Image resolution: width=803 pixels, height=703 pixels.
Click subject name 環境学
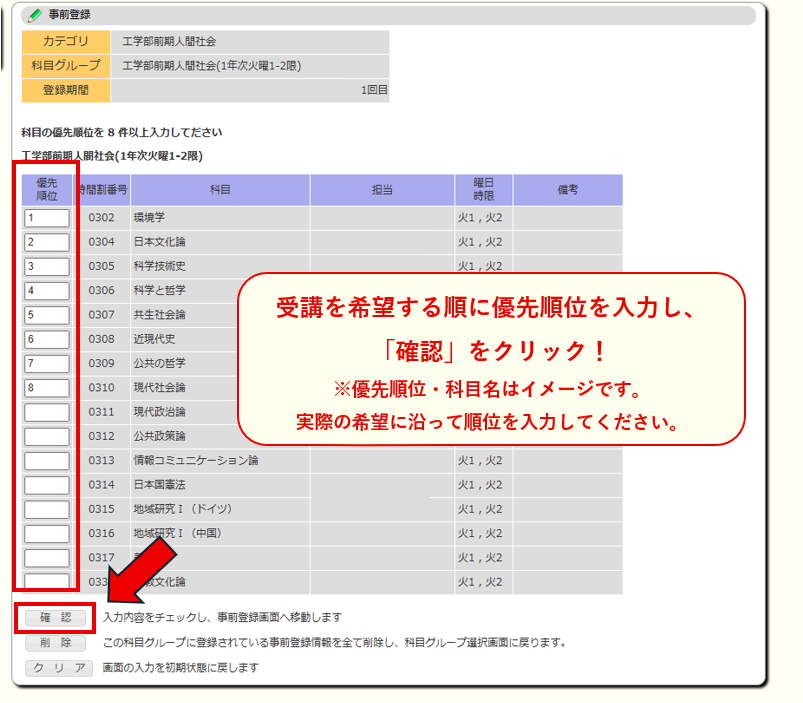tap(150, 218)
